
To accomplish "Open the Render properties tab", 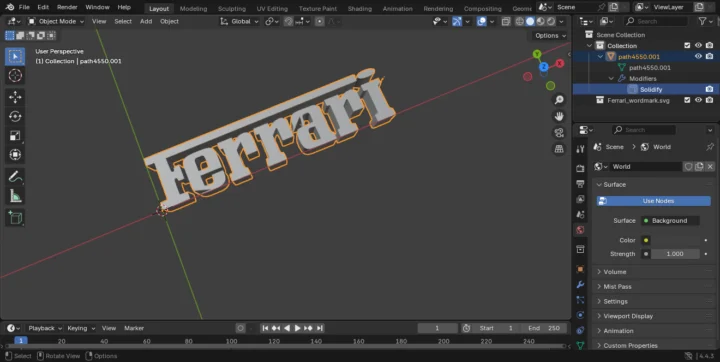I will [580, 169].
